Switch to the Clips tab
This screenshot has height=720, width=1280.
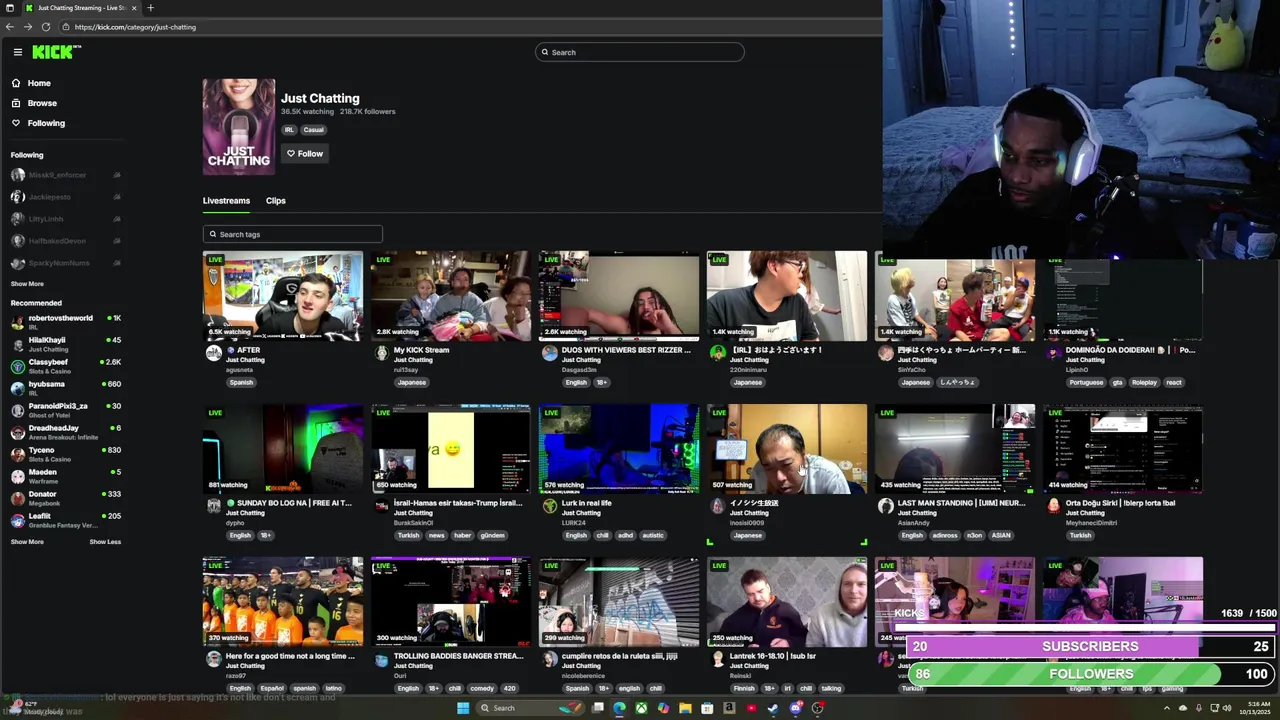click(276, 200)
